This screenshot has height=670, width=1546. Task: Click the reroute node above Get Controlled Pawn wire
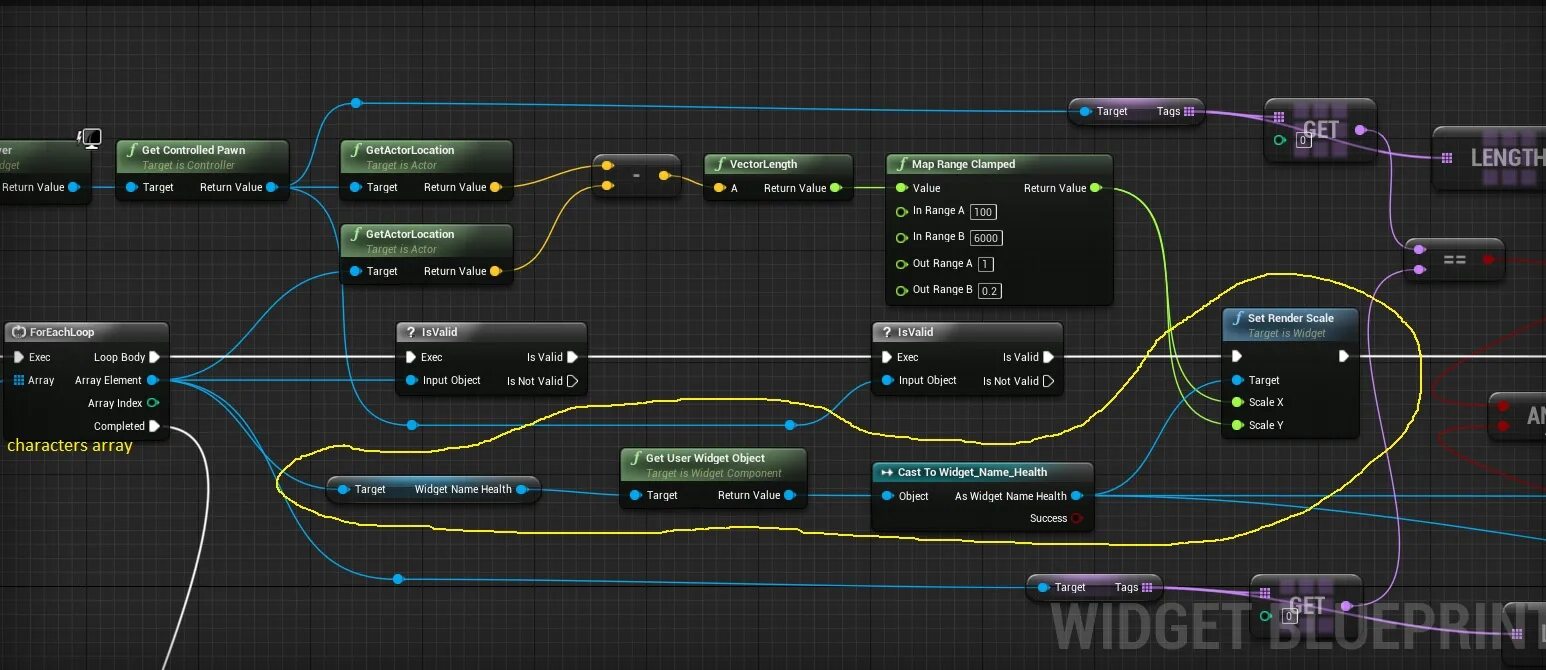point(356,103)
